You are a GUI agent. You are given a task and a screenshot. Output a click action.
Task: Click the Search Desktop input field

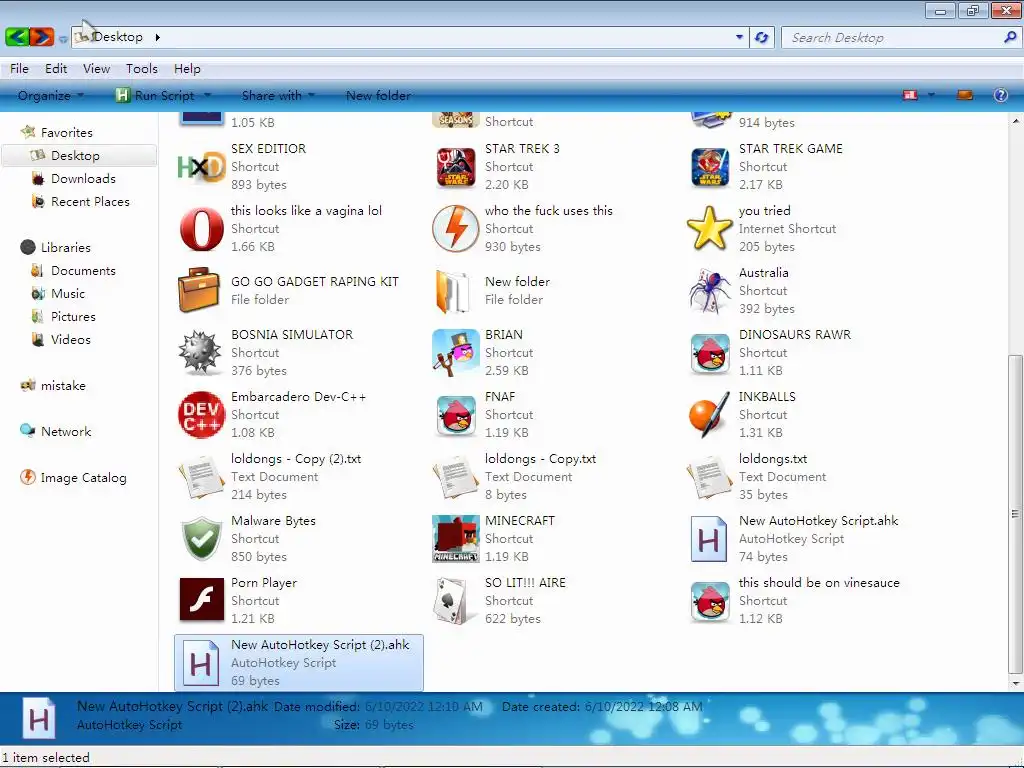895,37
